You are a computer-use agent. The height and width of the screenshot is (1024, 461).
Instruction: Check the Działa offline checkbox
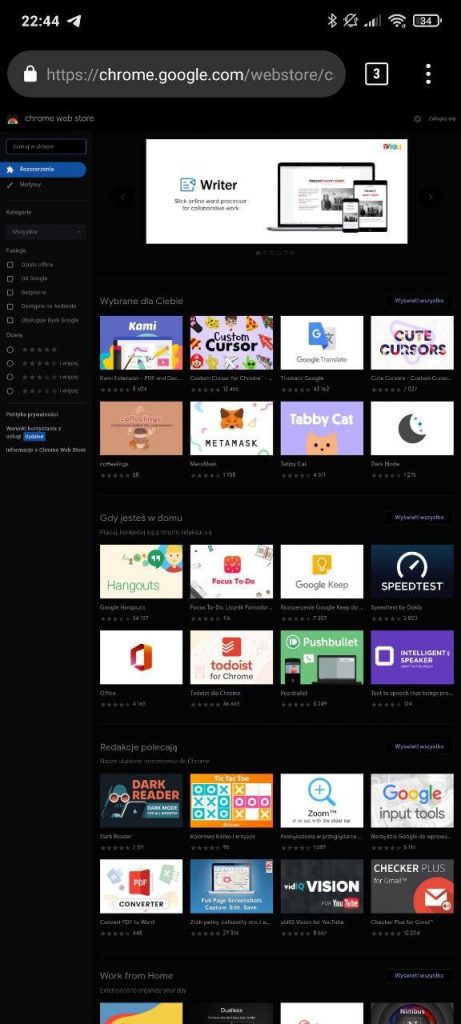coord(10,264)
